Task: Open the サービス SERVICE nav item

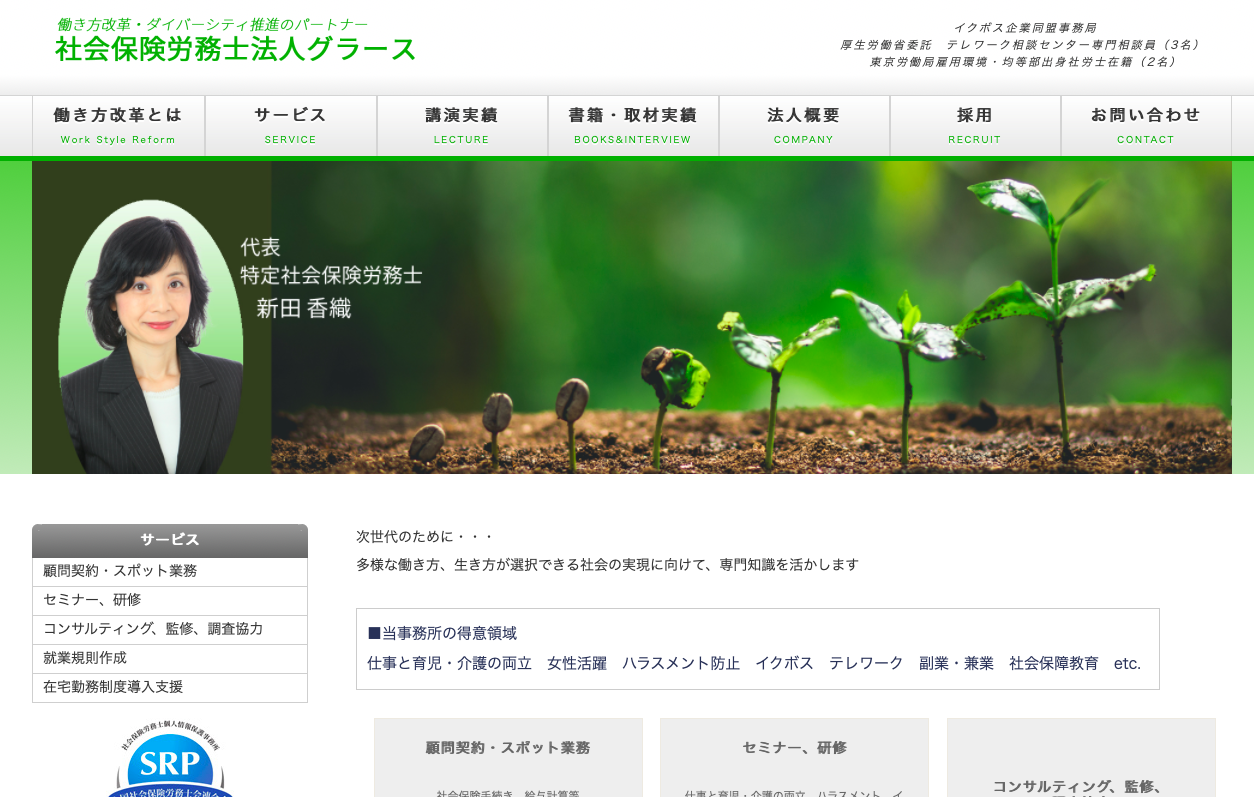Action: click(x=291, y=126)
